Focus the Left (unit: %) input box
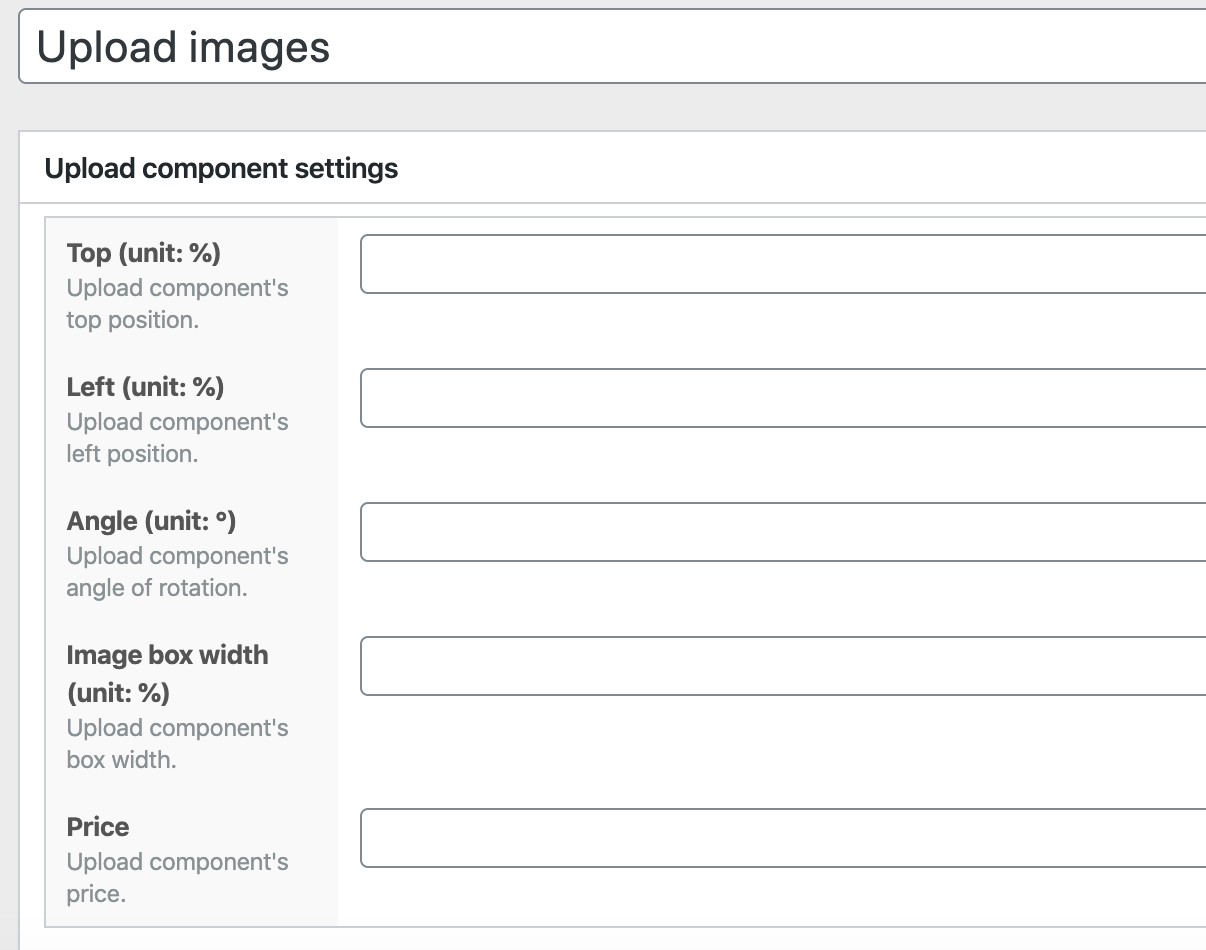This screenshot has height=950, width=1206. [x=783, y=398]
